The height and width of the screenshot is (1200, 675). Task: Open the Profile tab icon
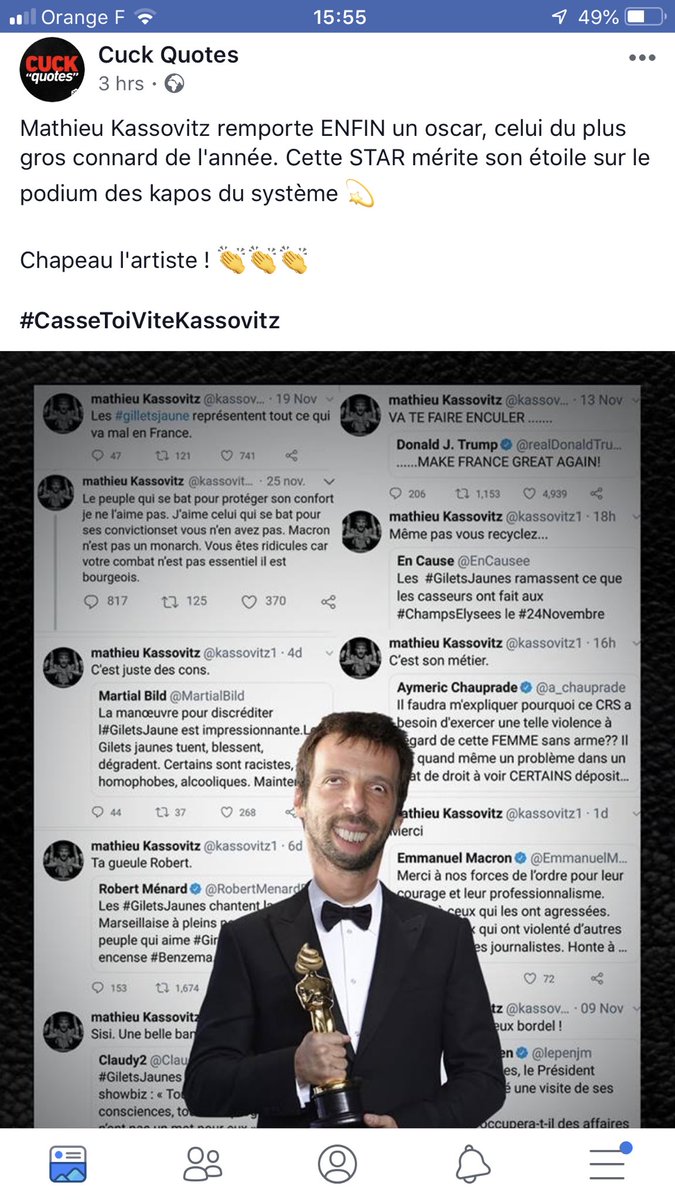pos(337,1163)
